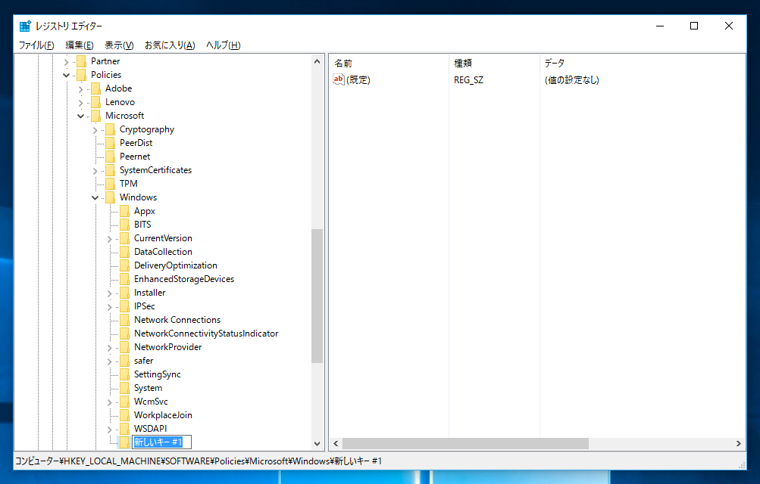Expand the Lenovo key
Screen dimensions: 760x484
(81, 102)
